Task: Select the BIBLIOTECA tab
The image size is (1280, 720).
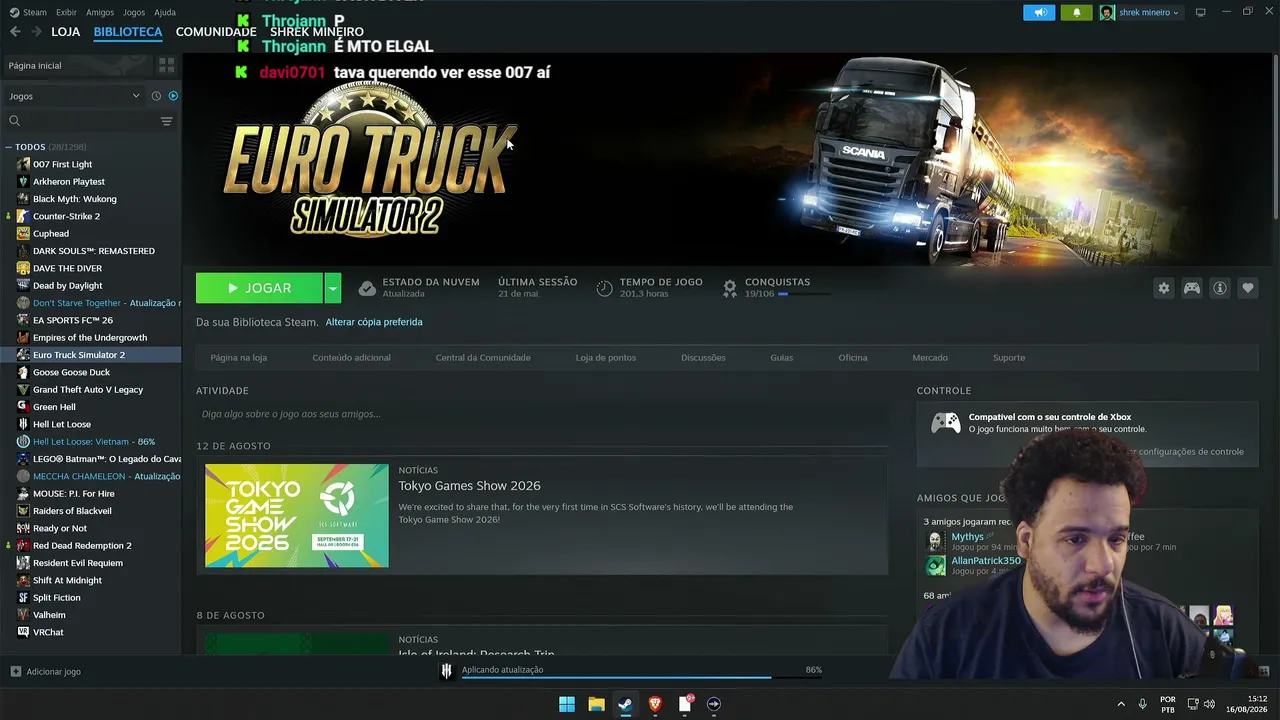Action: (128, 32)
